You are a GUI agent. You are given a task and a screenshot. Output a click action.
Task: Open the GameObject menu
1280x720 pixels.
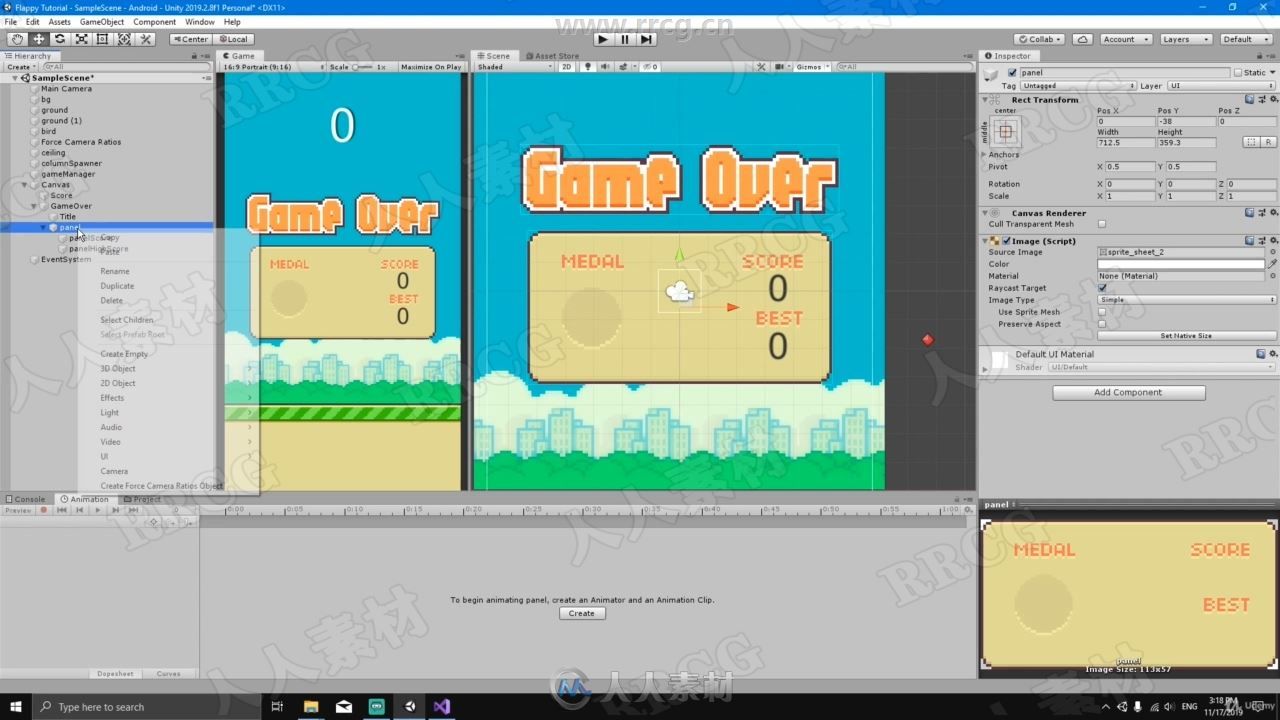point(102,21)
